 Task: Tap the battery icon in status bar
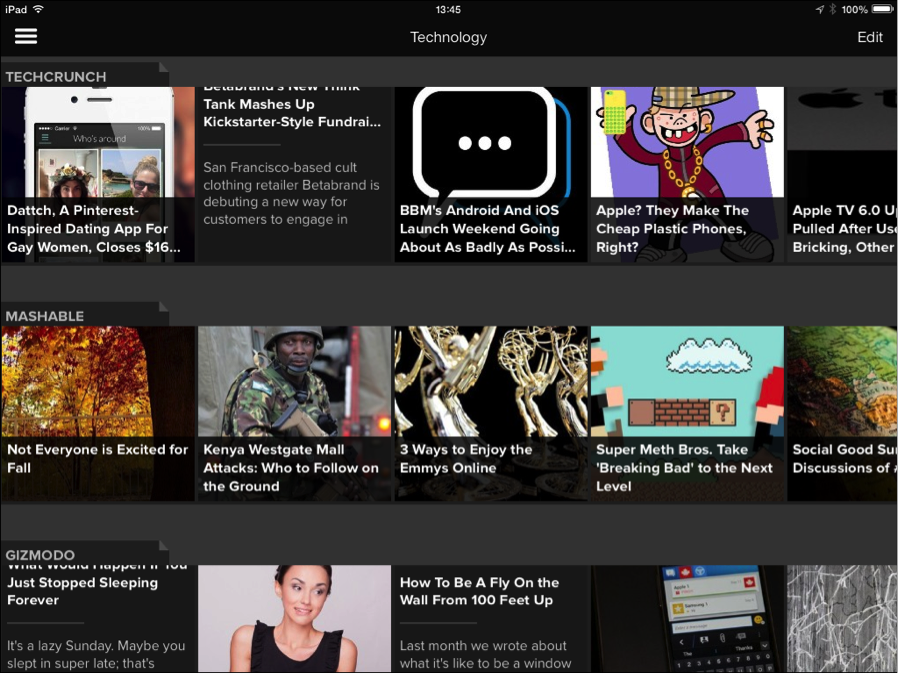tap(883, 9)
